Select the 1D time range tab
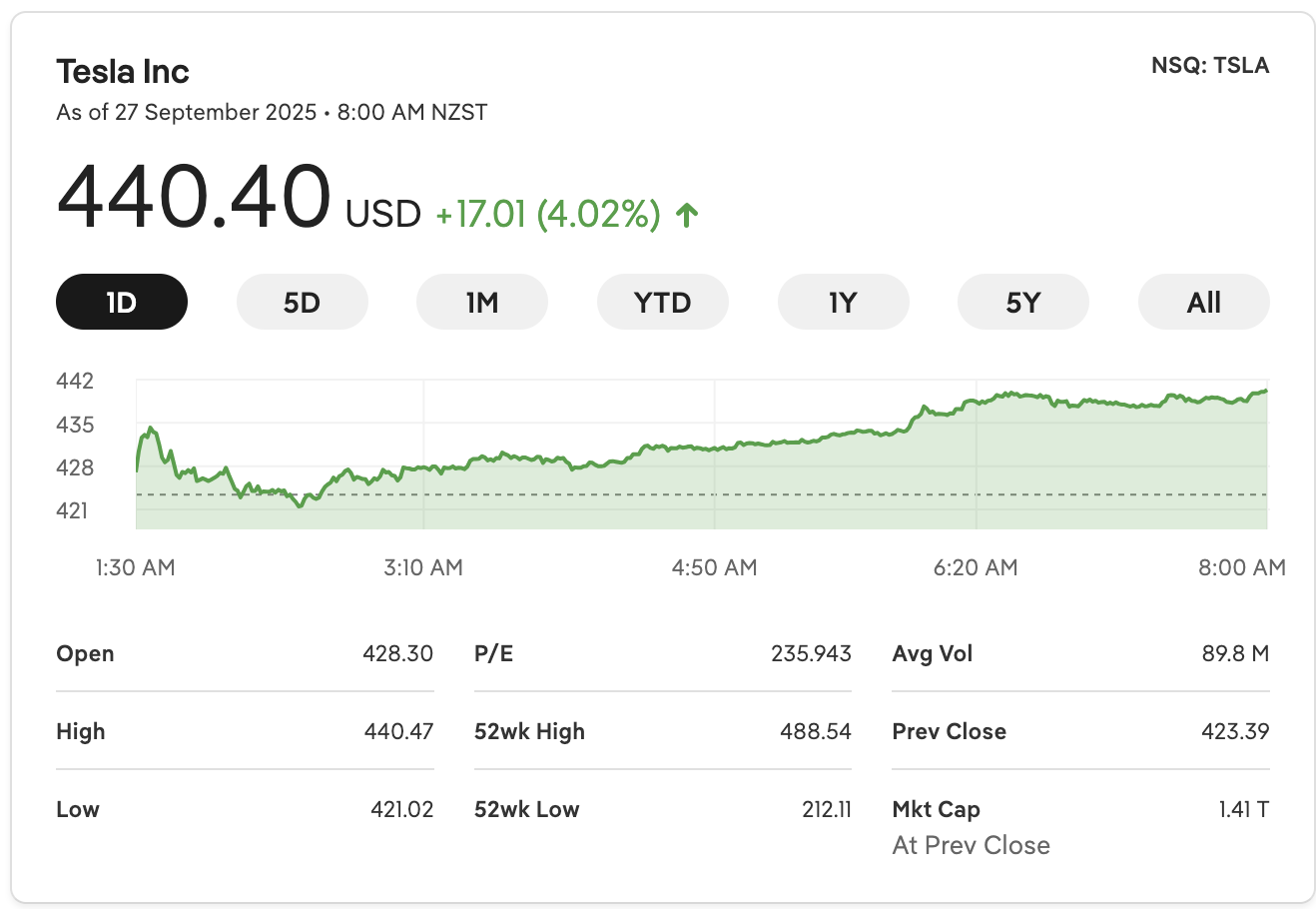The image size is (1316, 909). pos(122,302)
